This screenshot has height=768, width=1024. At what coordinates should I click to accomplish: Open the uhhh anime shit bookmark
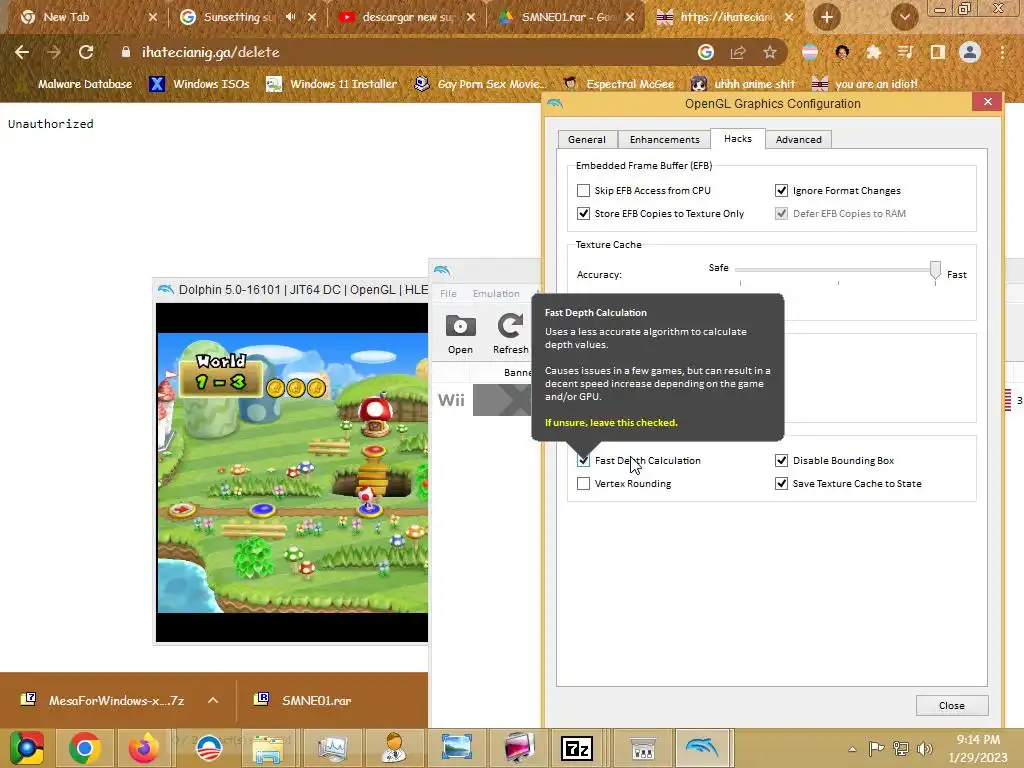[x=743, y=84]
